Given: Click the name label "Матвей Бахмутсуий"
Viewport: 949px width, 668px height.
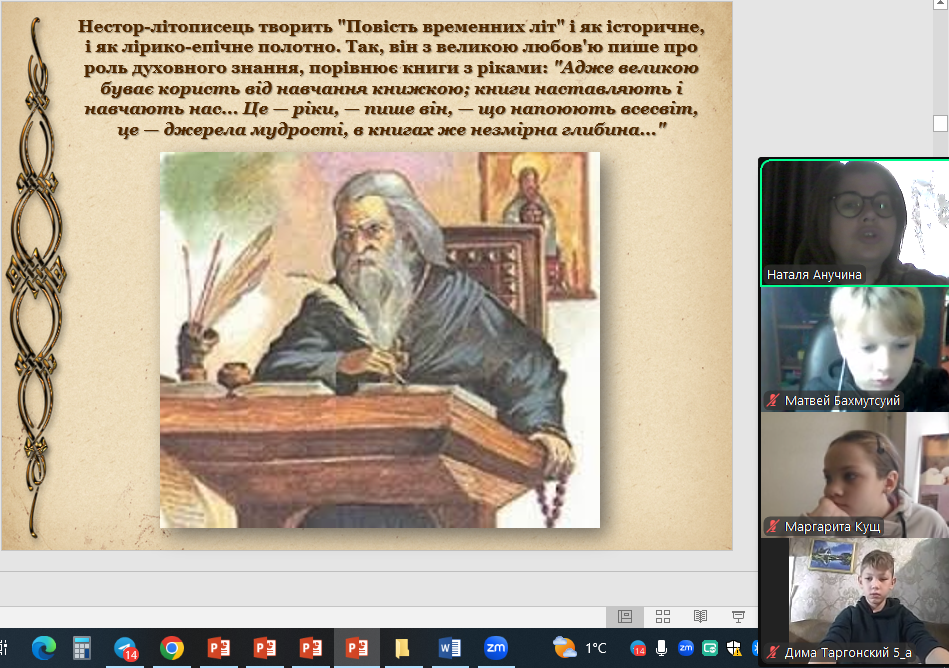Looking at the screenshot, I should 842,401.
